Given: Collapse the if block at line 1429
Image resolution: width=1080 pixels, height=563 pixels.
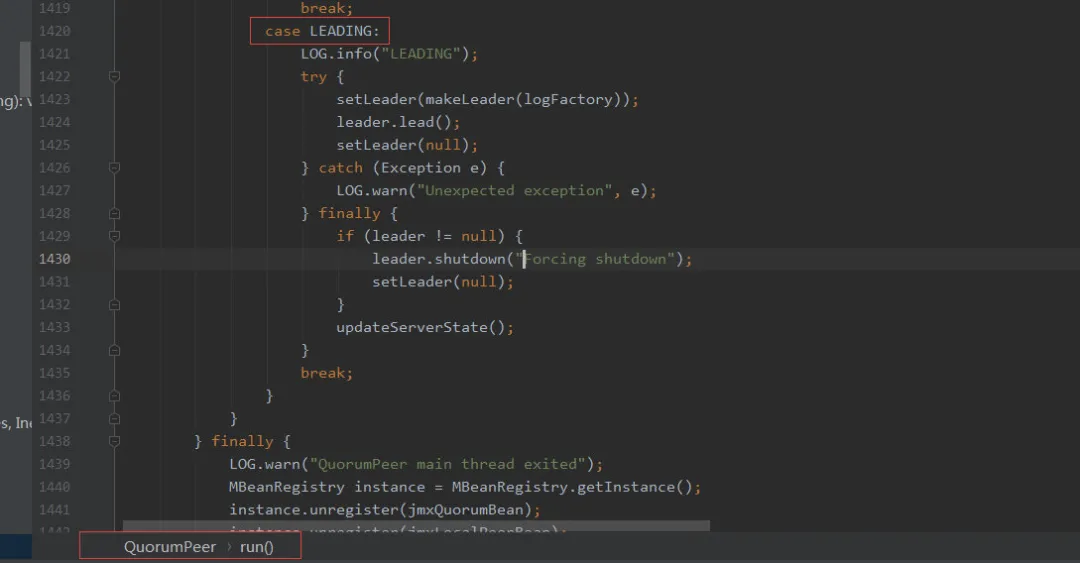Looking at the screenshot, I should pyautogui.click(x=115, y=236).
